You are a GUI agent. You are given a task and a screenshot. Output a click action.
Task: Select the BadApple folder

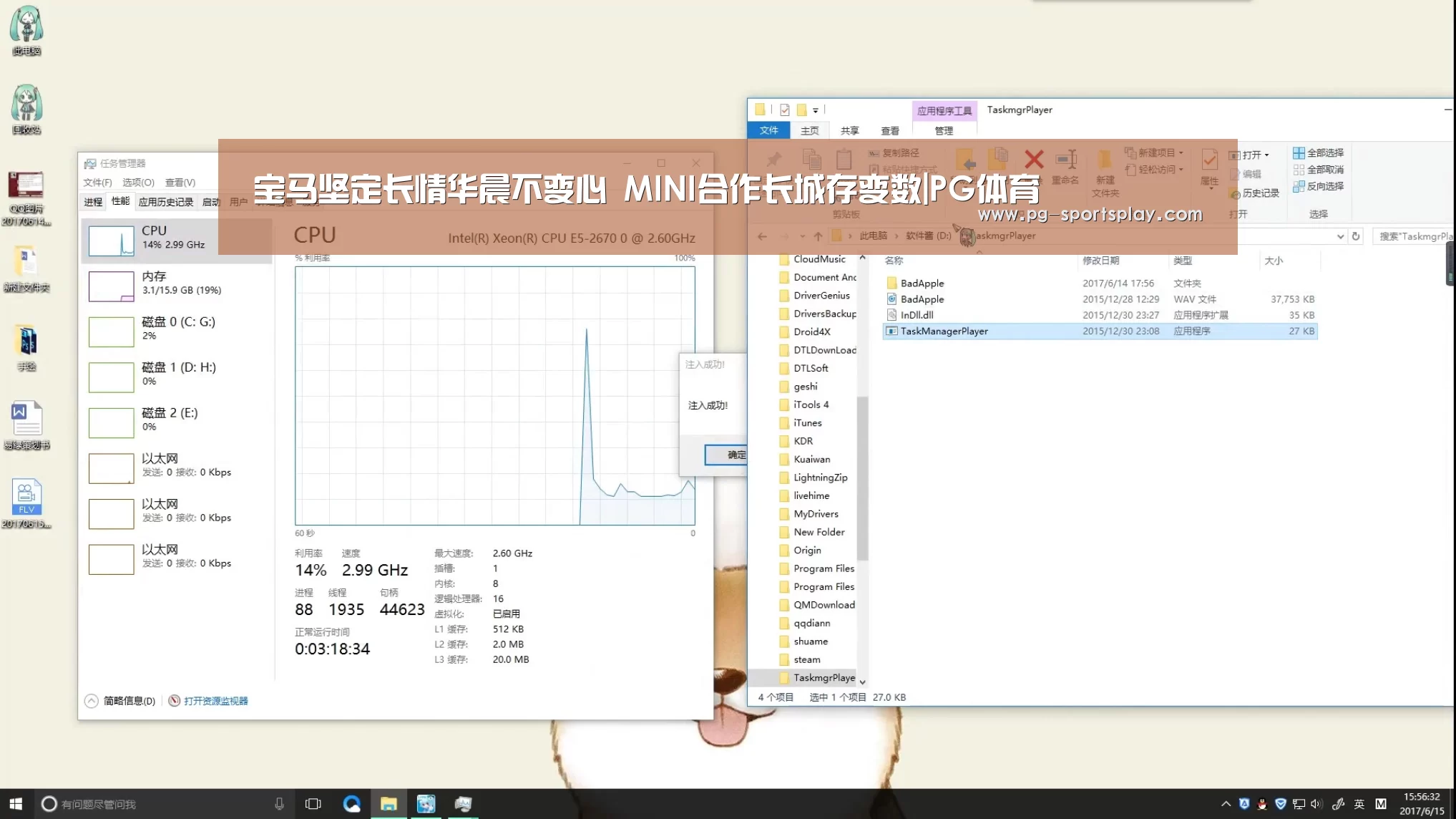click(x=1100, y=283)
